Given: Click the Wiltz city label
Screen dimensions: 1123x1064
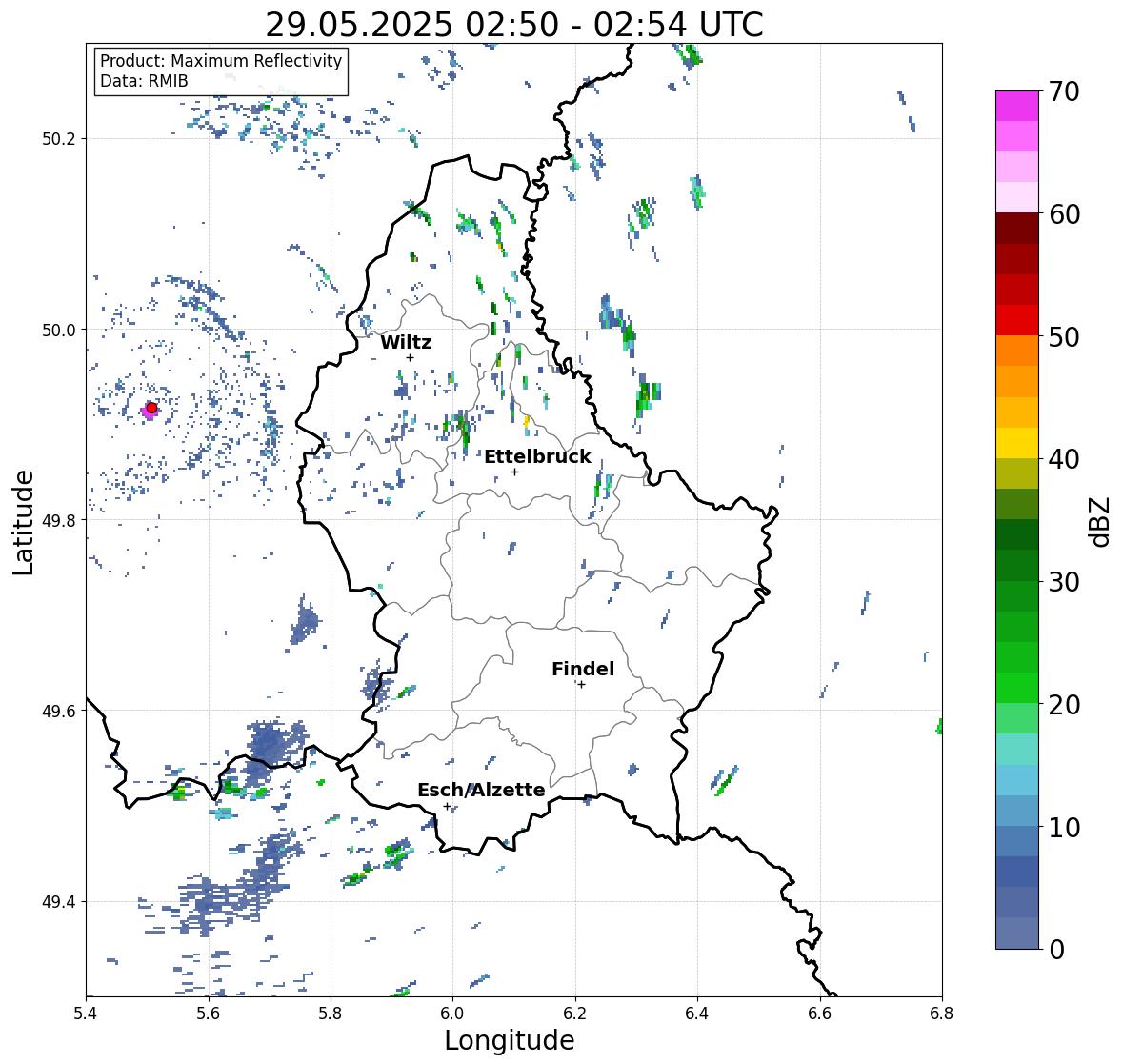Looking at the screenshot, I should point(406,342).
